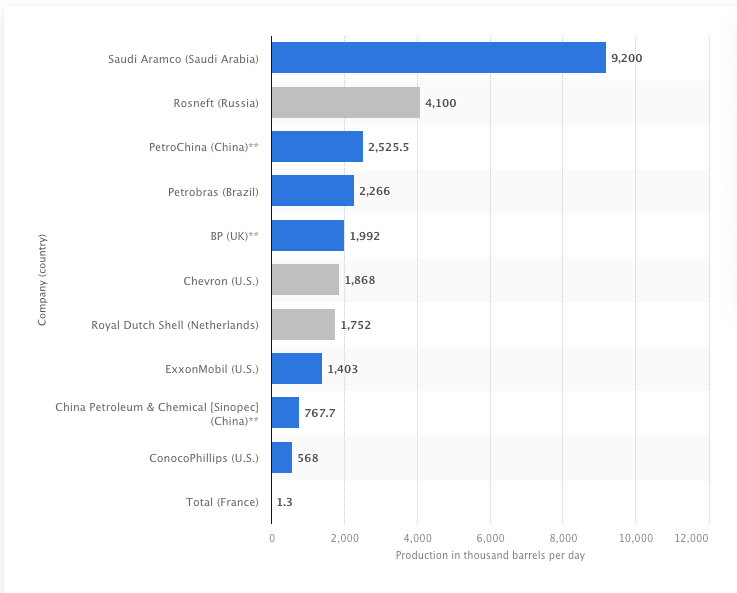Click the value '1,992'
Image resolution: width=737 pixels, height=593 pixels.
365,236
